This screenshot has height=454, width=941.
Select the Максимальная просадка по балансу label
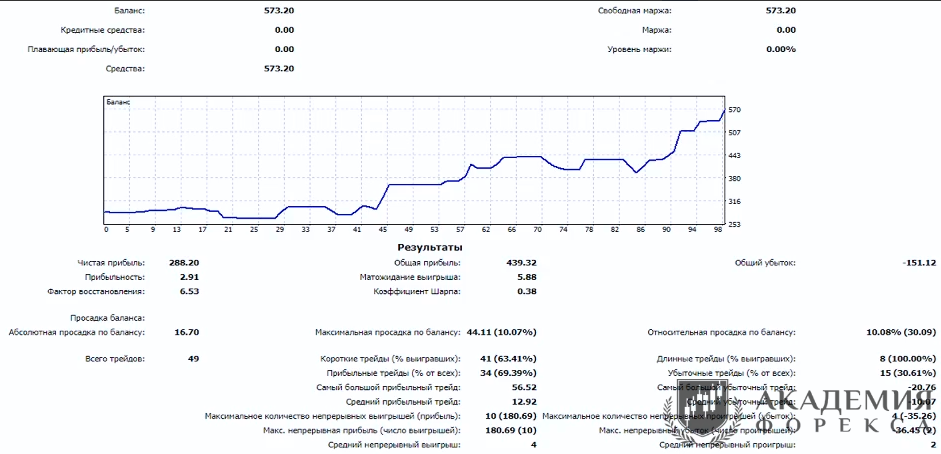click(387, 331)
